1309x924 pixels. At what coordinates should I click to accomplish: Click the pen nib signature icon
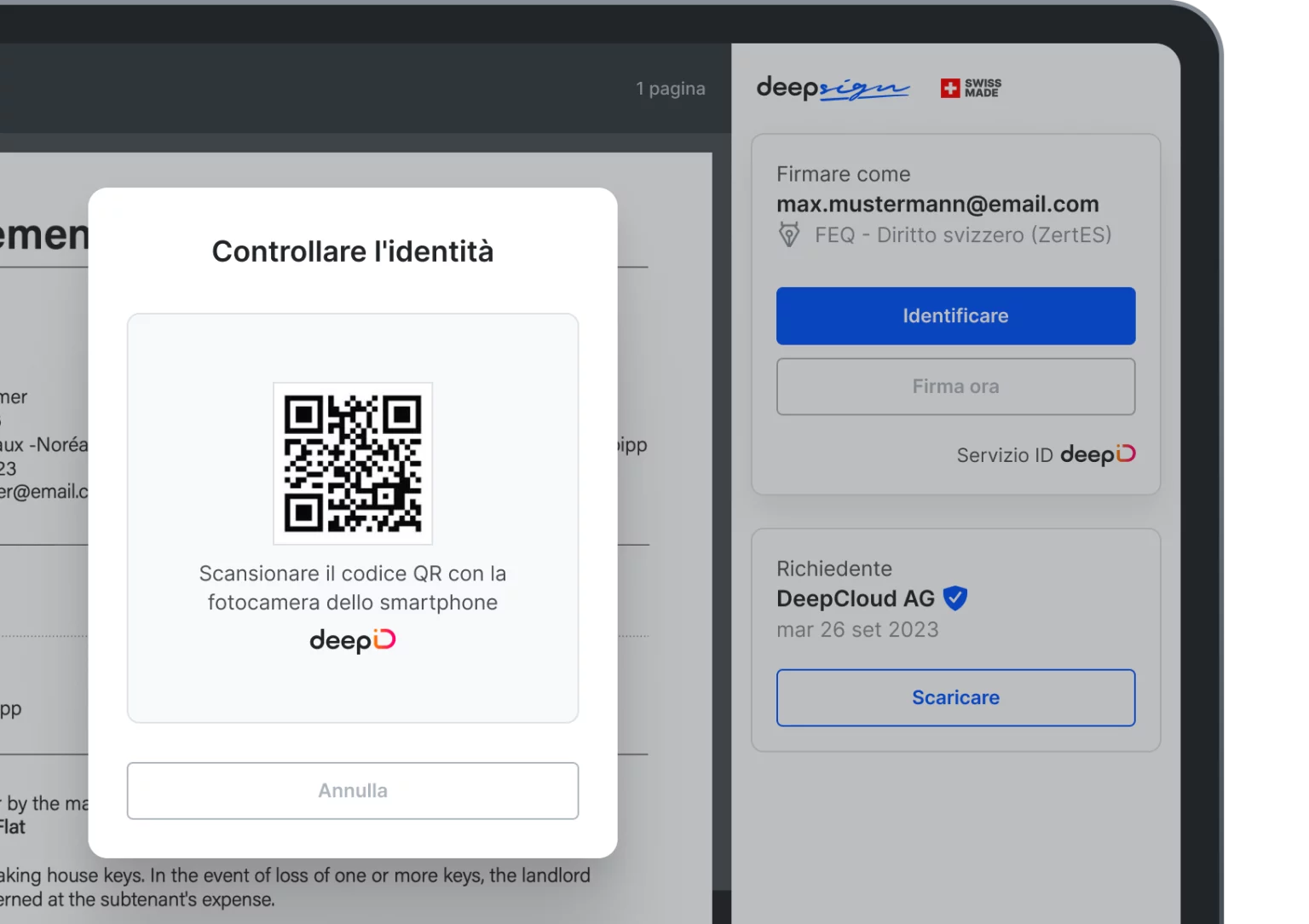pyautogui.click(x=790, y=235)
